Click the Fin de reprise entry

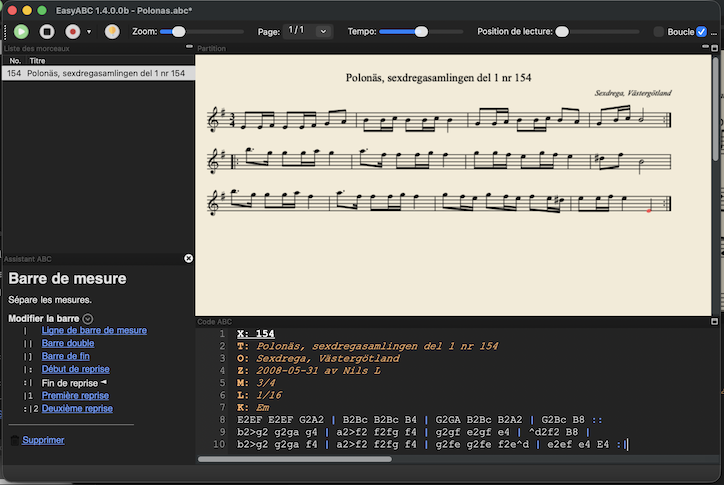tap(70, 383)
